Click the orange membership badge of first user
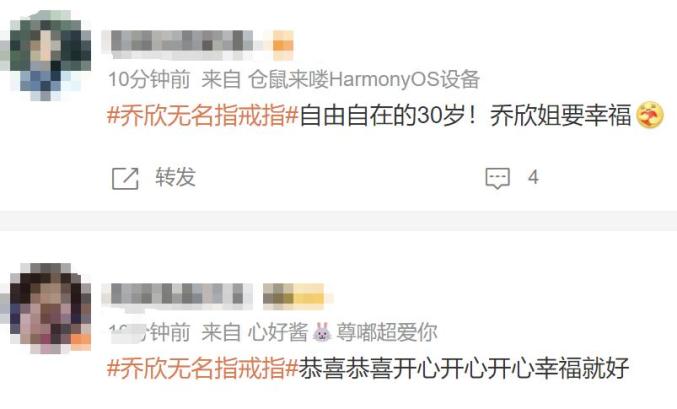Viewport: 677px width, 409px height. 283,45
